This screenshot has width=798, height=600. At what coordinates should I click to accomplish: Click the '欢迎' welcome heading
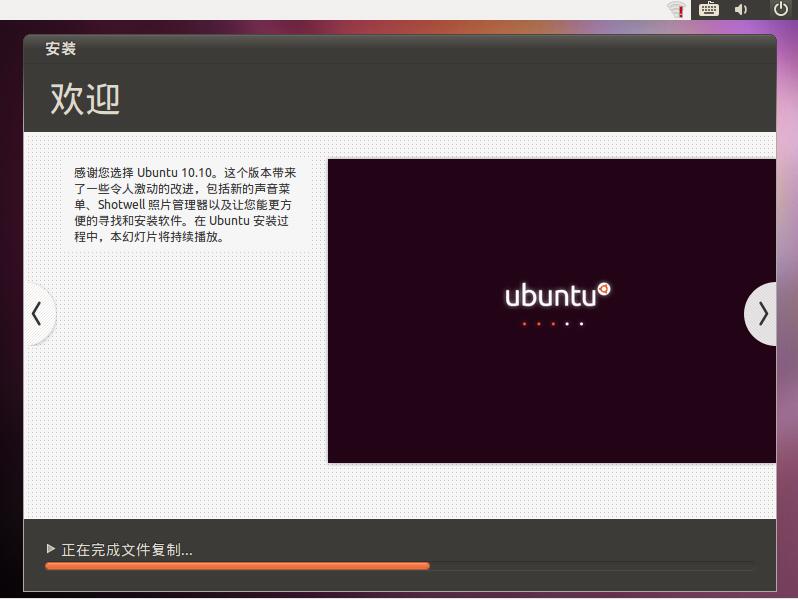[x=85, y=99]
